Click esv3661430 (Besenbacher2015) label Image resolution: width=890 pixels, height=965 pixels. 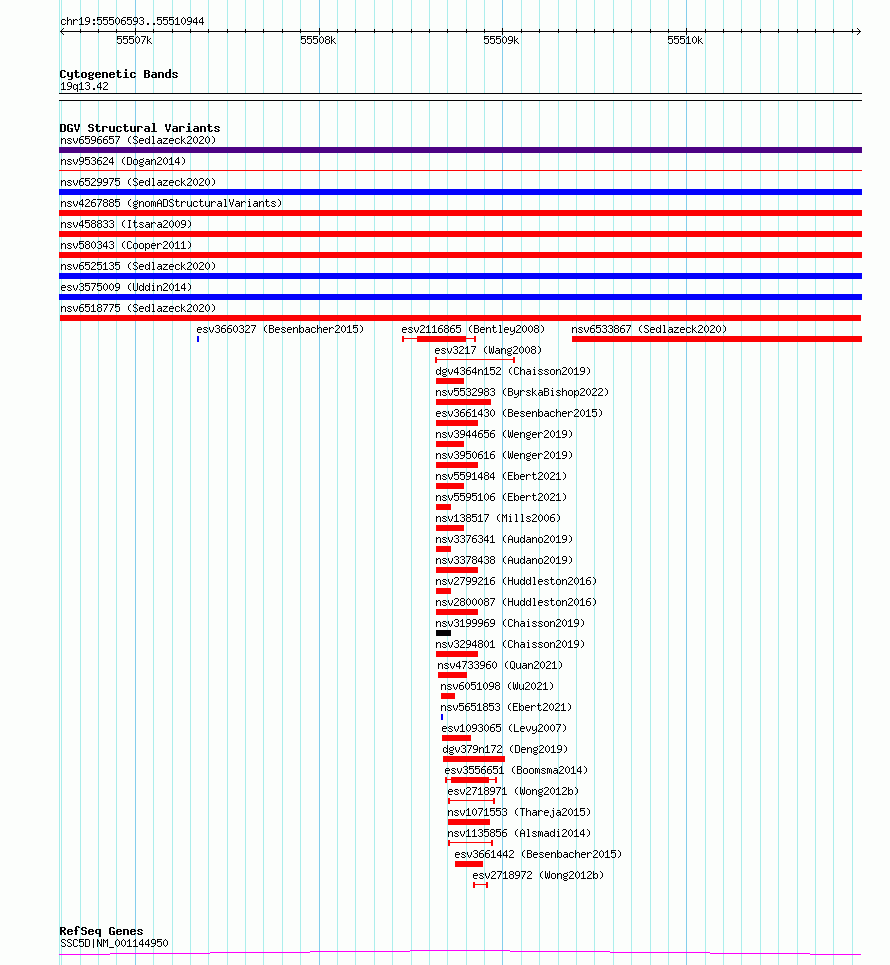click(519, 413)
